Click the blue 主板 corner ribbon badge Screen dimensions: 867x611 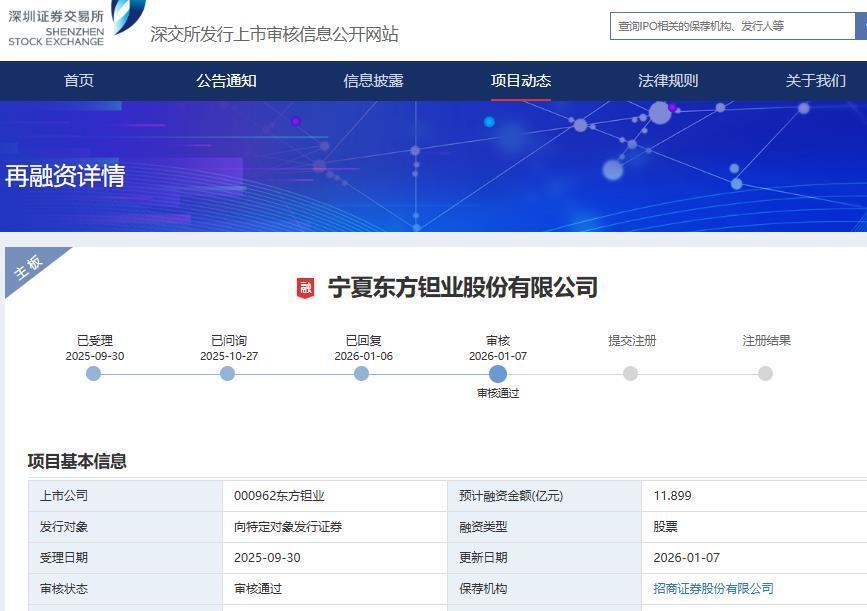[x=30, y=266]
